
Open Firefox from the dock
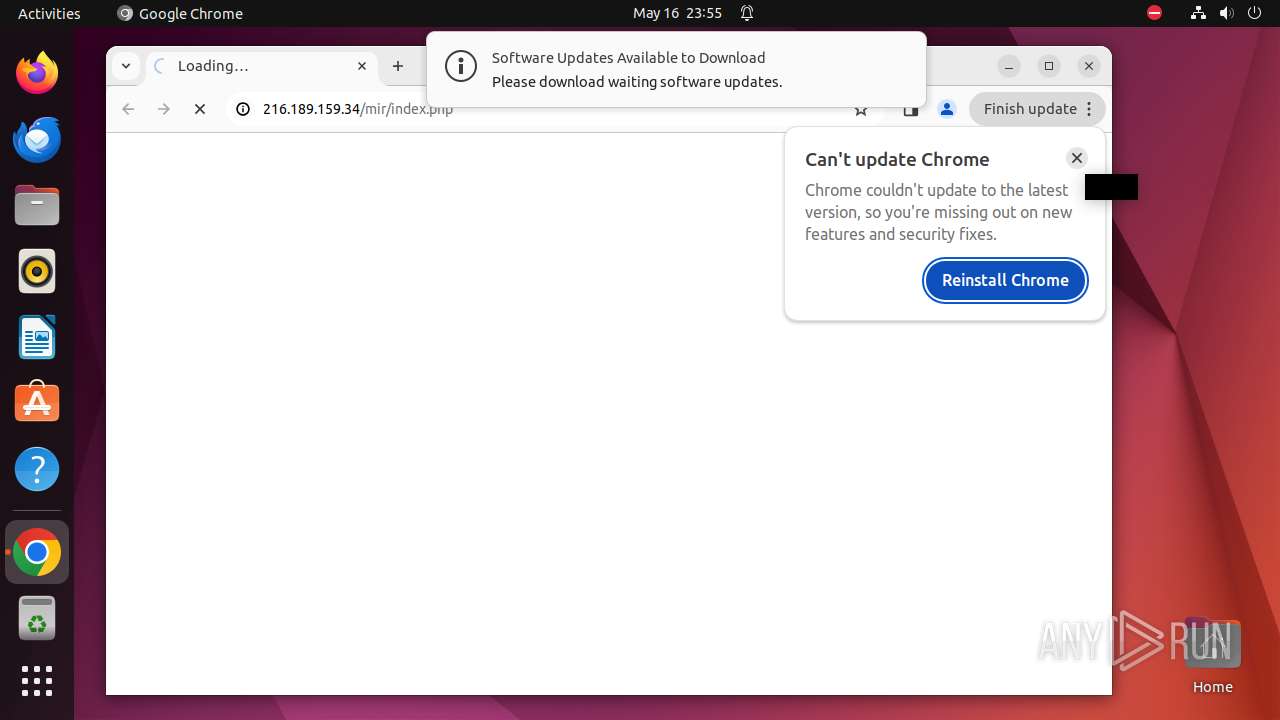(x=37, y=73)
